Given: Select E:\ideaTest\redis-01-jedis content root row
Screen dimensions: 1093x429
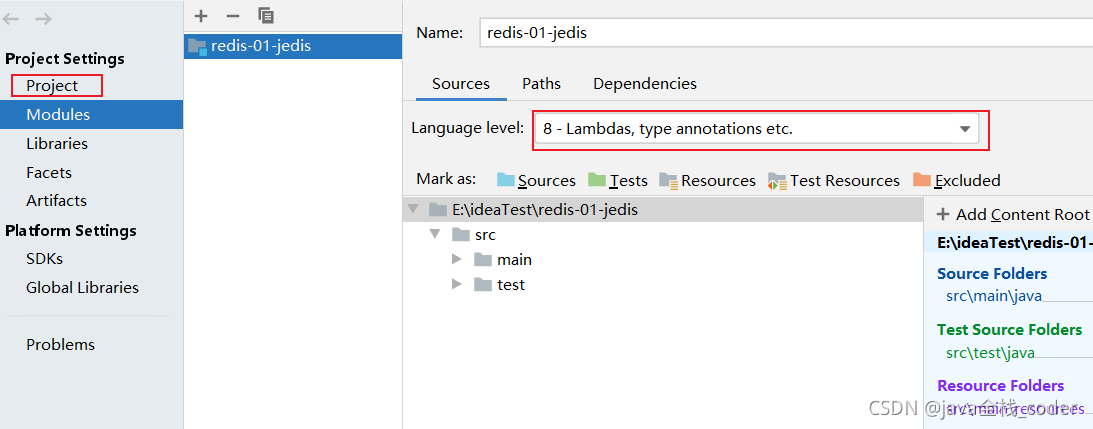Looking at the screenshot, I should (x=664, y=209).
